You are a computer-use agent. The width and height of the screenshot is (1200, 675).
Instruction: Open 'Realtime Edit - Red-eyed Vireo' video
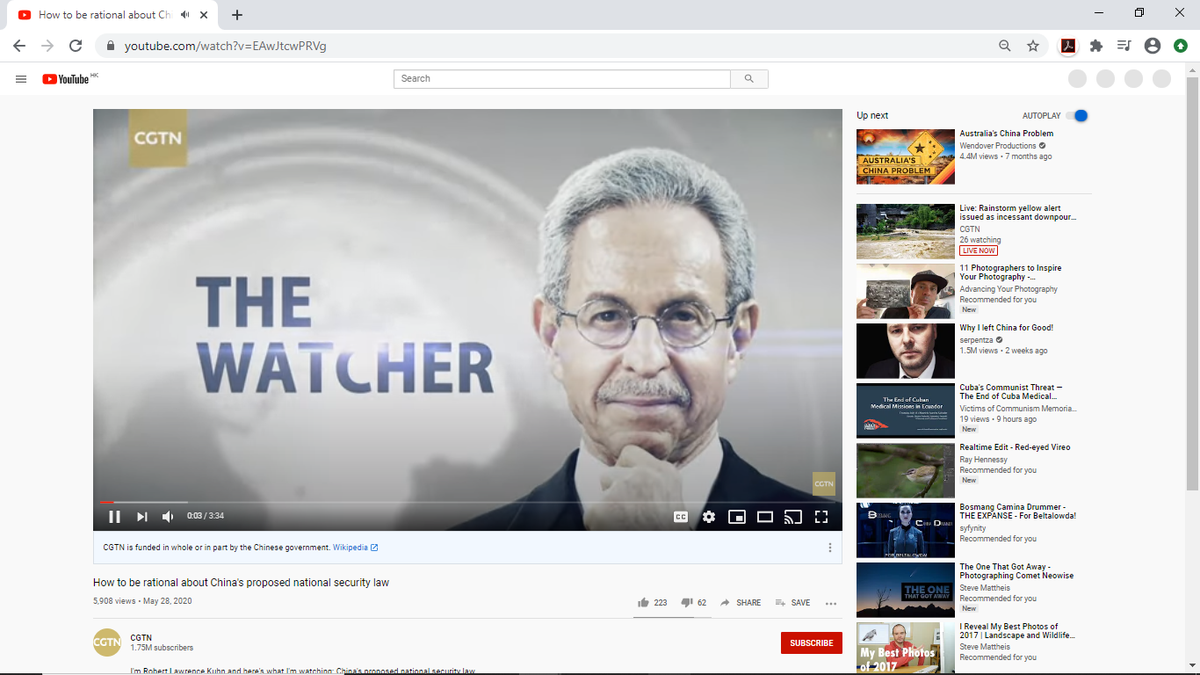click(1015, 447)
